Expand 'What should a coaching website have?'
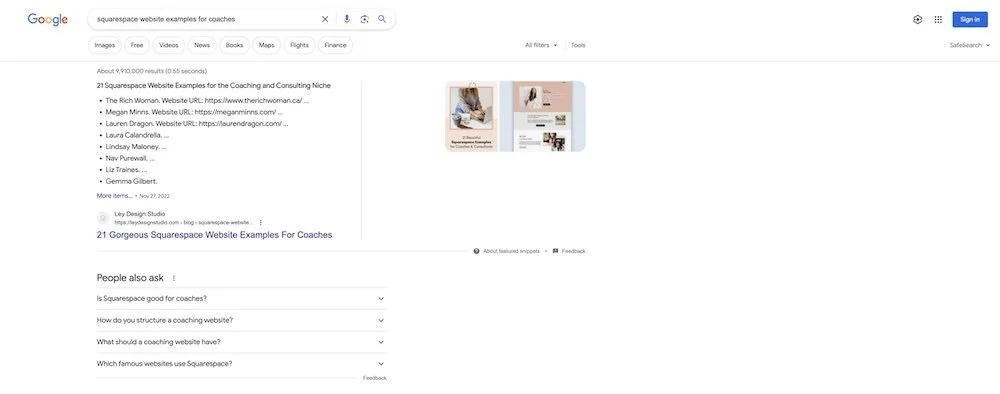 tap(241, 342)
